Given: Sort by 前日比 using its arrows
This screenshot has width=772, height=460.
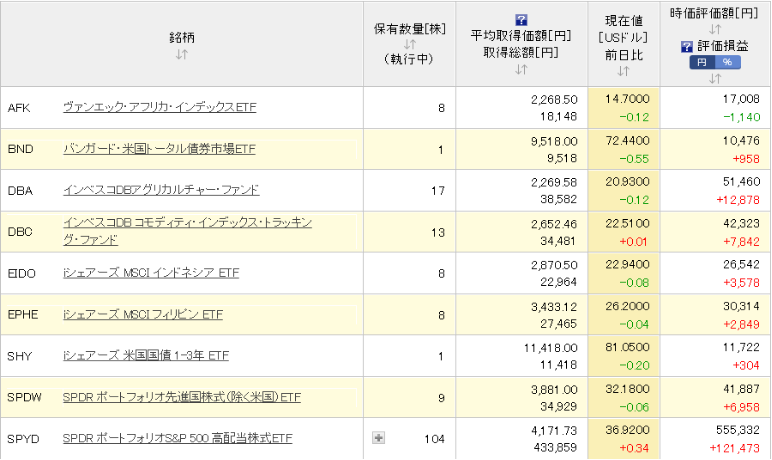Looking at the screenshot, I should coord(624,70).
